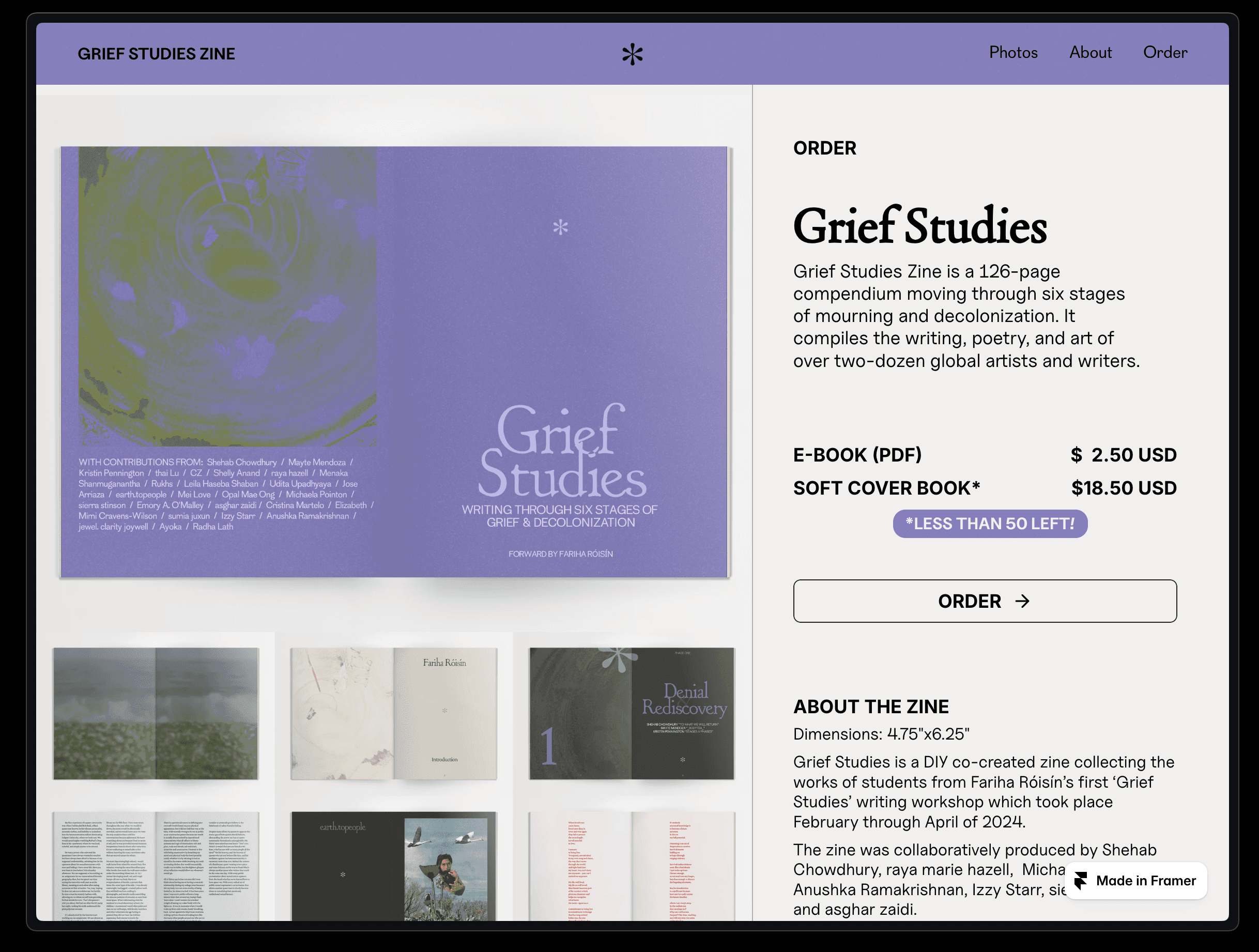The height and width of the screenshot is (952, 1259).
Task: Click the large ORDER button
Action: [x=985, y=601]
